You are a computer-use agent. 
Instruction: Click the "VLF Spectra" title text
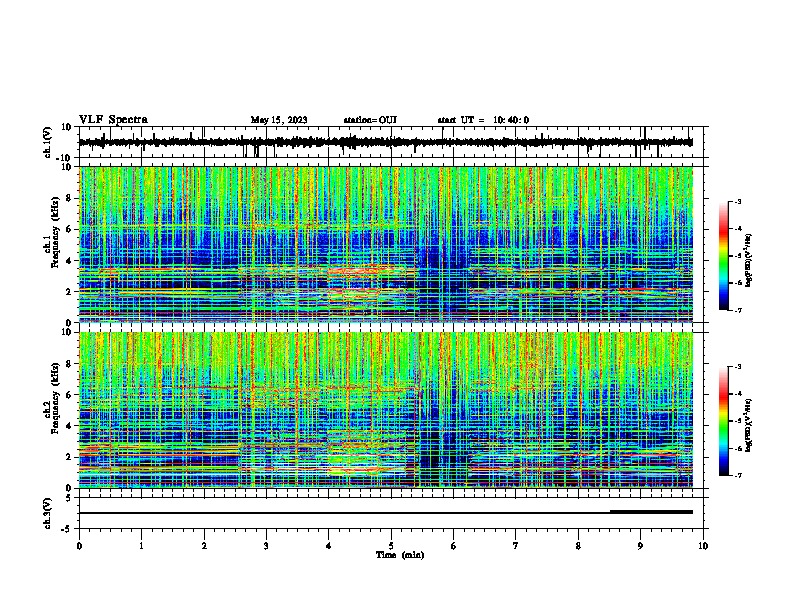click(113, 120)
